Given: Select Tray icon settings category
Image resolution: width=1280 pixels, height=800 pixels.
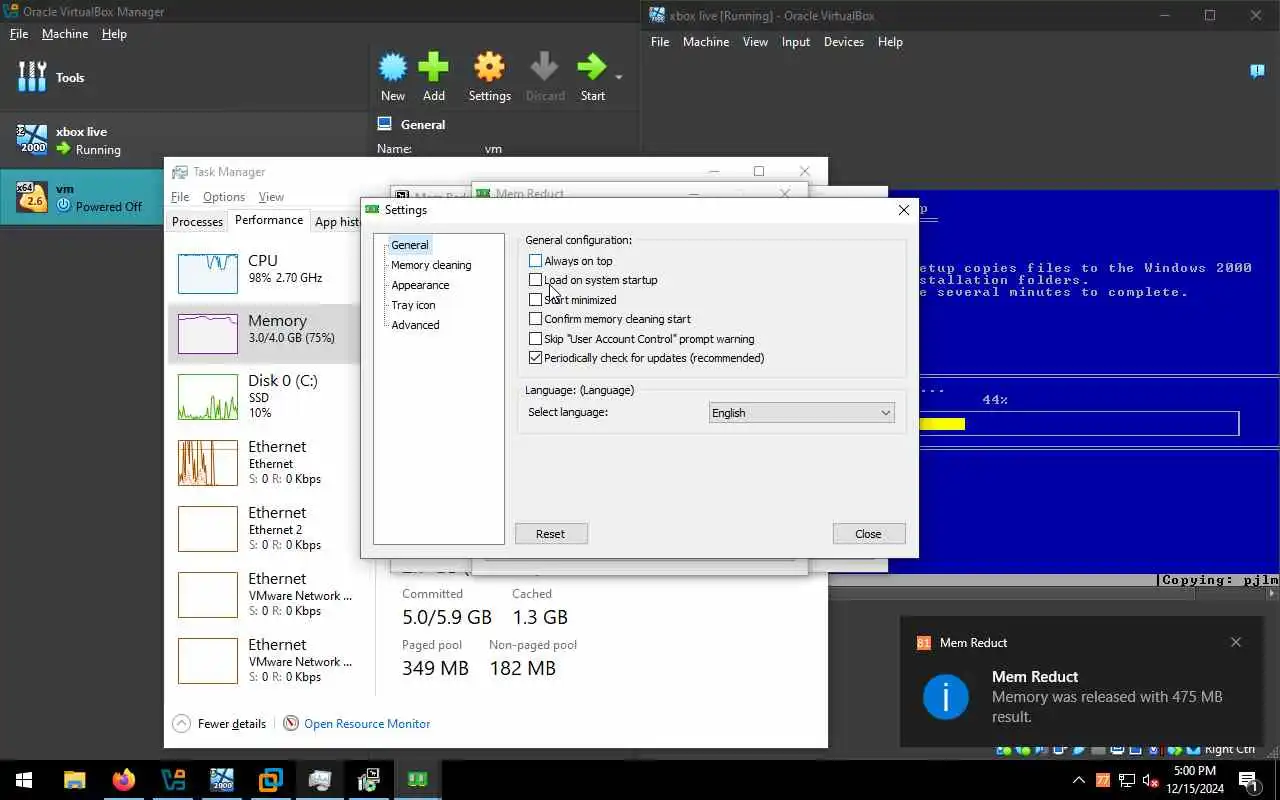Looking at the screenshot, I should point(413,305).
